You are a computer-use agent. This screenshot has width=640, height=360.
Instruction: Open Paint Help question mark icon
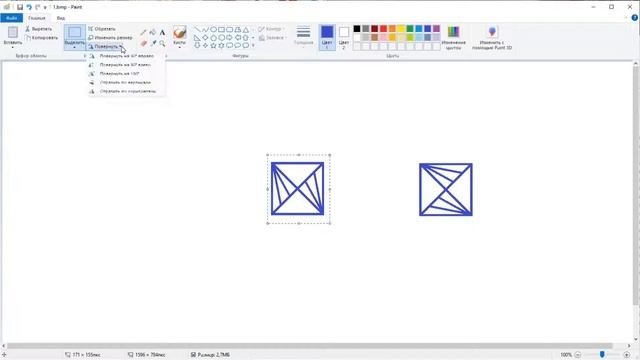pos(635,18)
